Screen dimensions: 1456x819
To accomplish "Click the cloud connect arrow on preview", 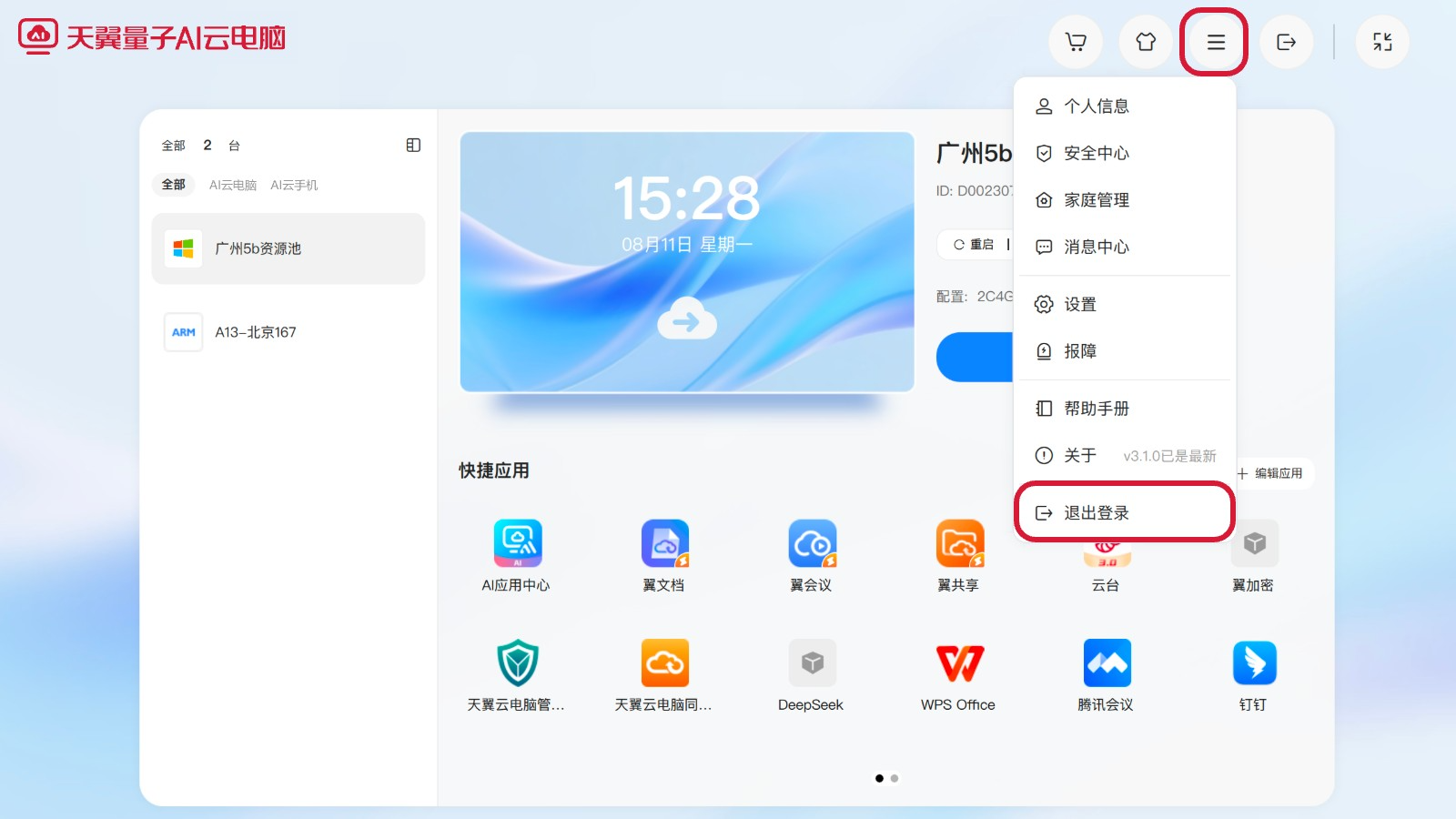I will (x=687, y=318).
